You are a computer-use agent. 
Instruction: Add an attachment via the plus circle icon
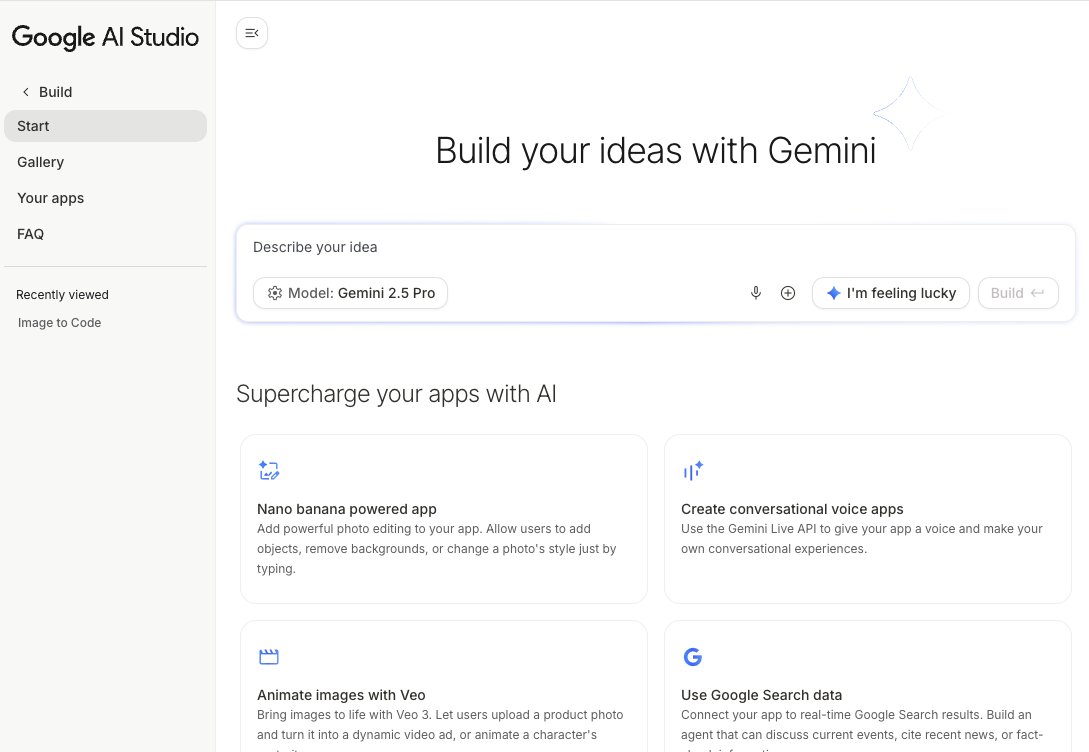click(x=788, y=293)
